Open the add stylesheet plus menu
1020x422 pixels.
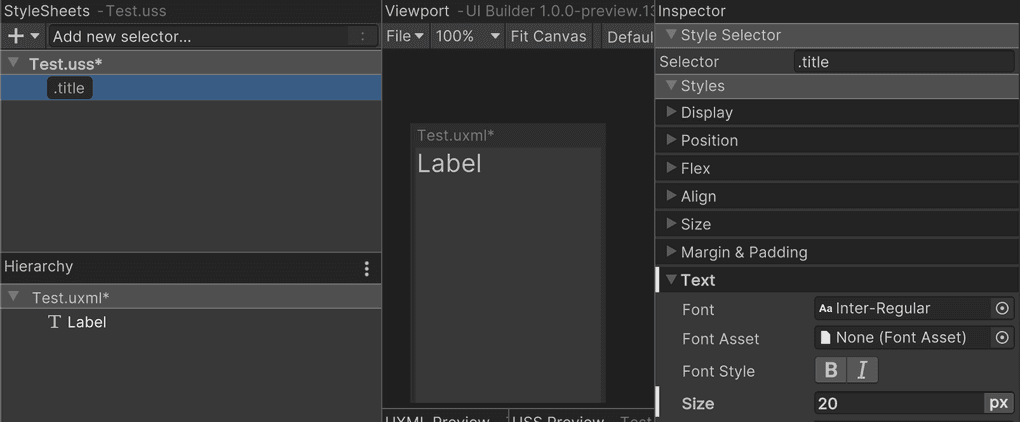pos(23,36)
